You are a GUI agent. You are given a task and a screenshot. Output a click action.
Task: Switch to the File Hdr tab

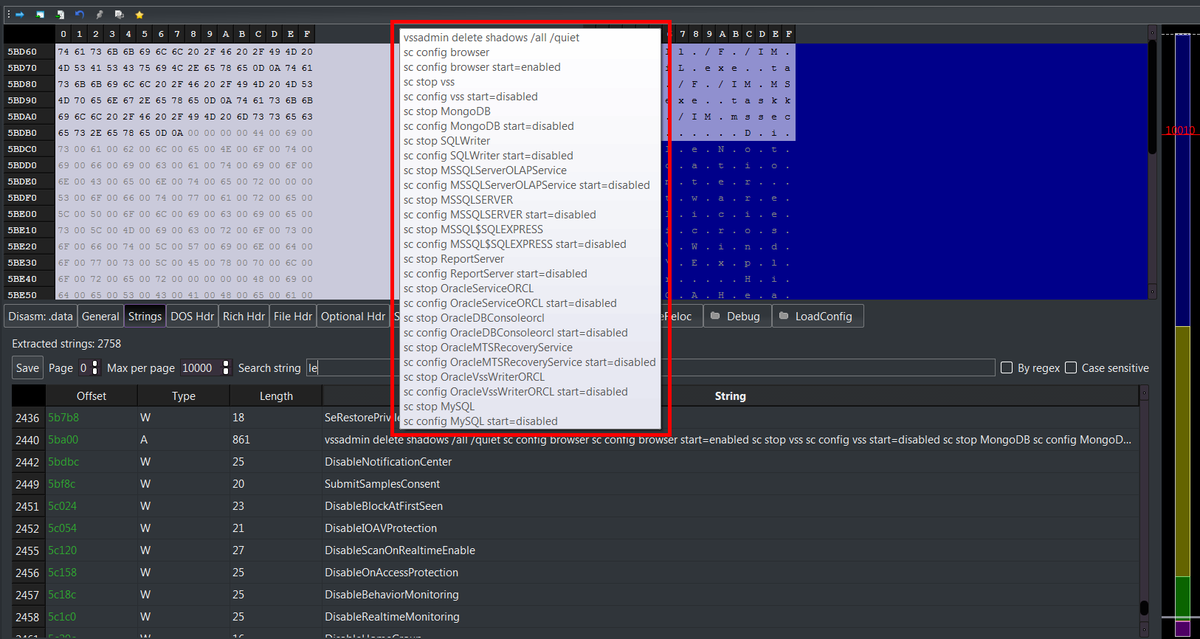tap(292, 316)
